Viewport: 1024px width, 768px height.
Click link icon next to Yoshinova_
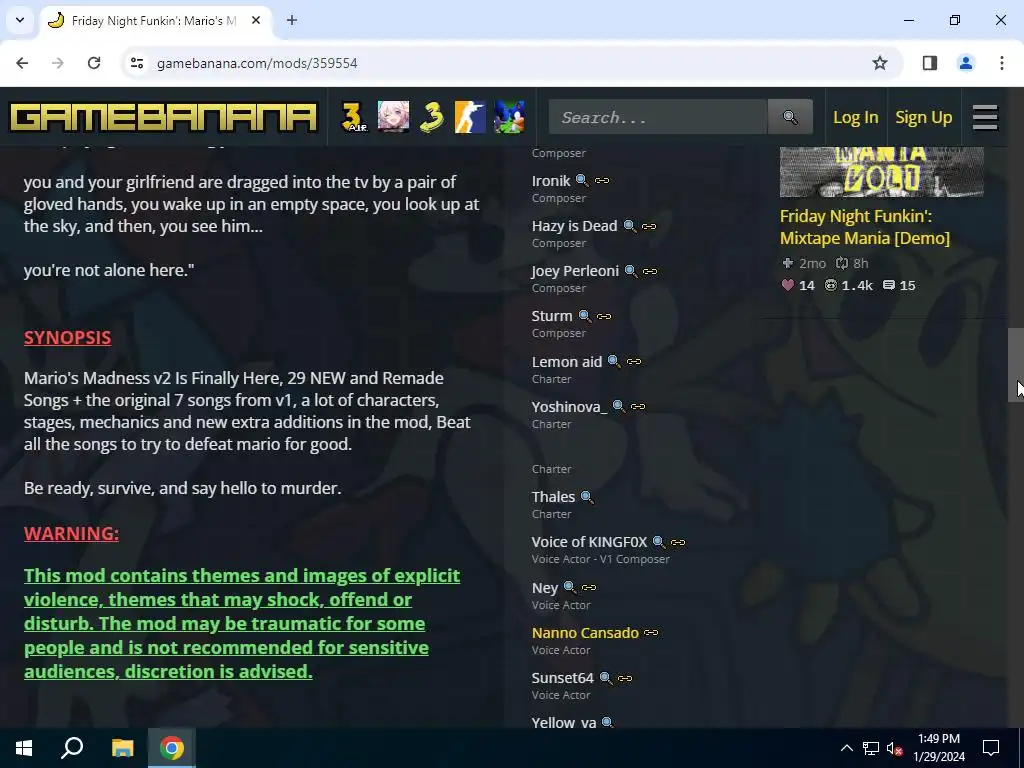(x=638, y=406)
